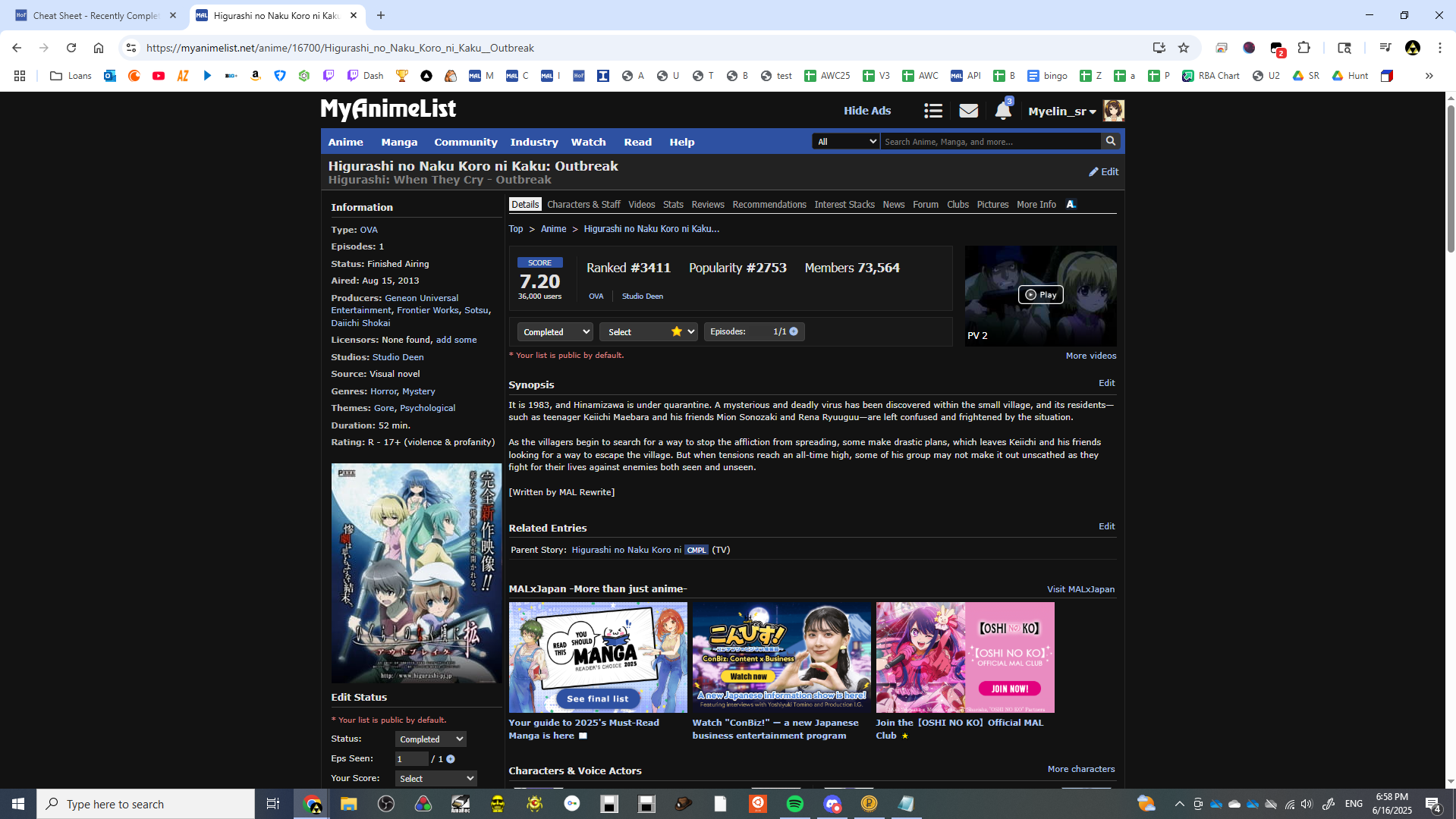Screen dimensions: 1456x819
Task: Open Task View on the taskbar
Action: pyautogui.click(x=273, y=804)
